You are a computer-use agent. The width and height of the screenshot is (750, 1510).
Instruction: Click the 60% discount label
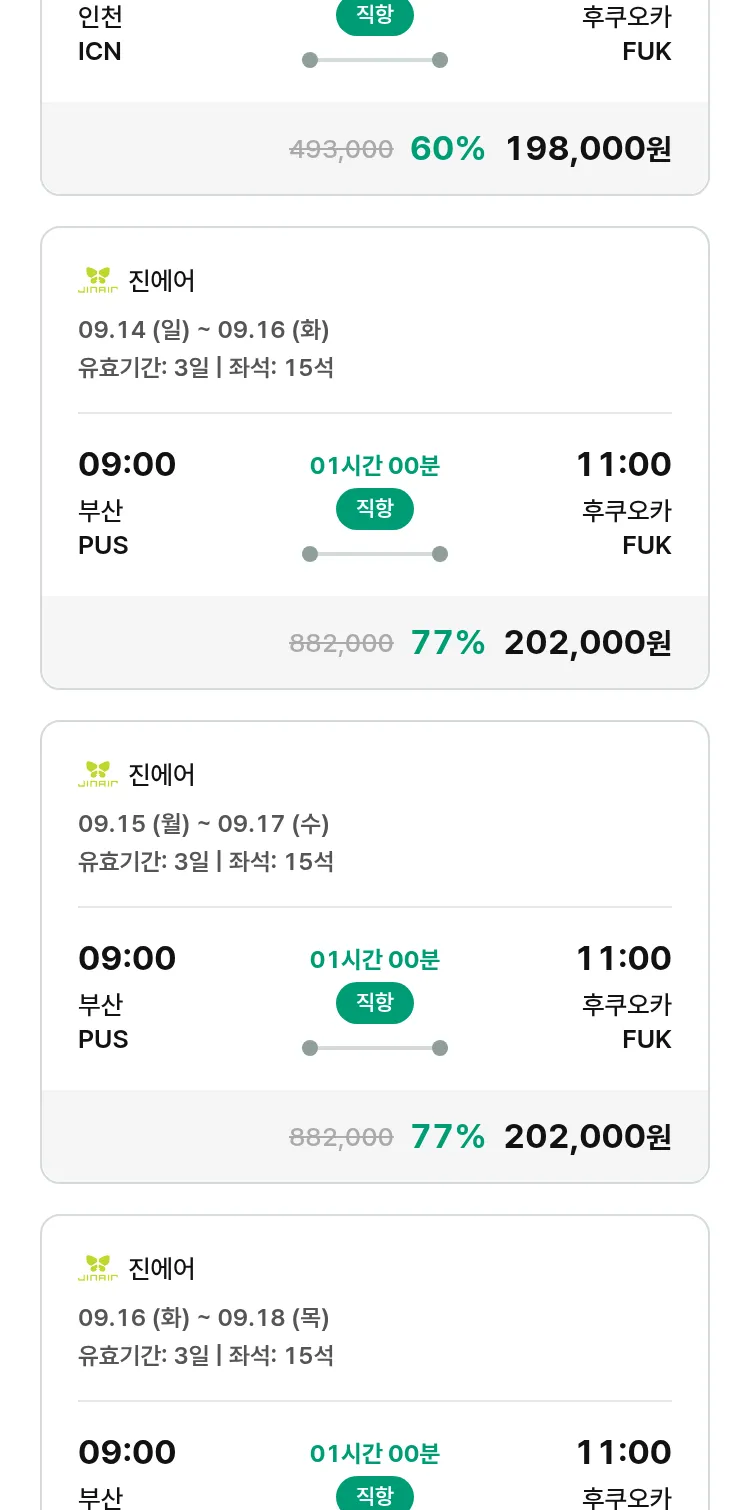point(447,149)
